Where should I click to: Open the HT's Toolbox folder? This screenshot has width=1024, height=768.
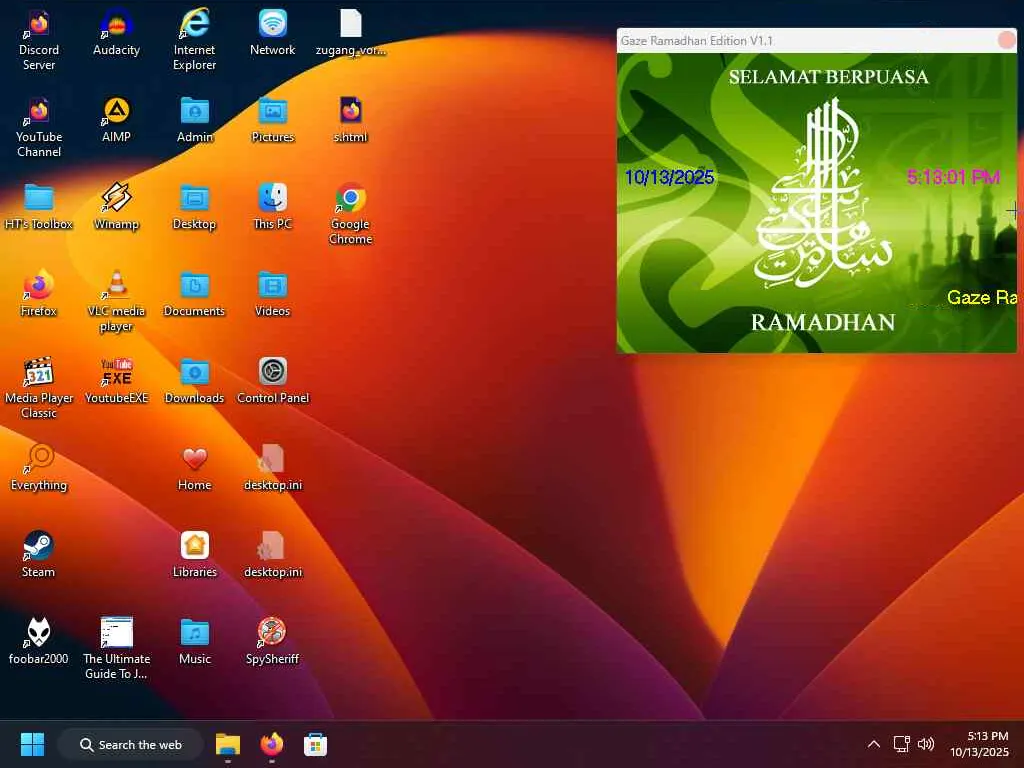(x=39, y=207)
